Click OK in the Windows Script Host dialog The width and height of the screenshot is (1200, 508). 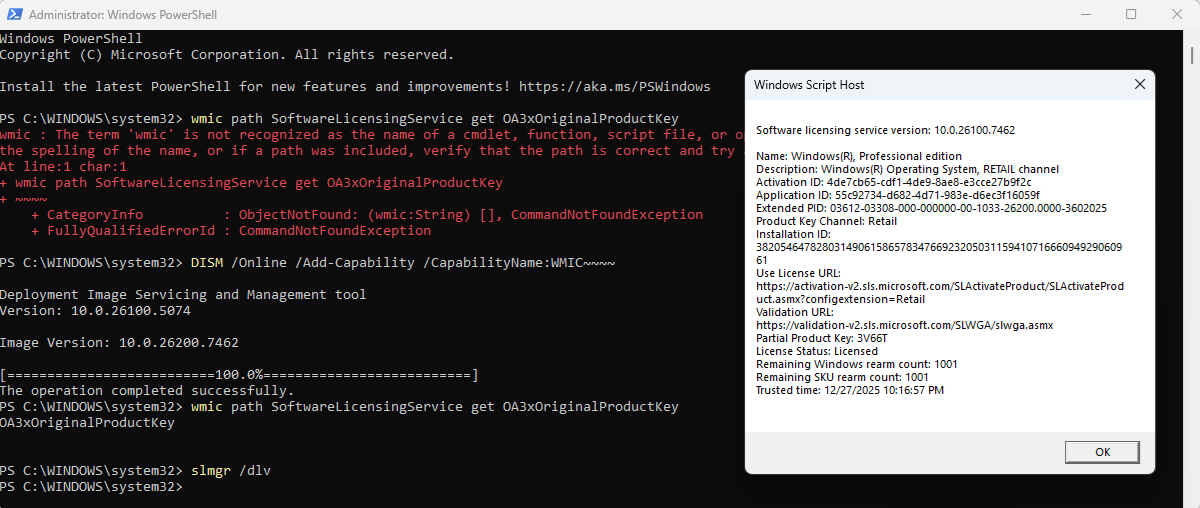click(x=1102, y=452)
